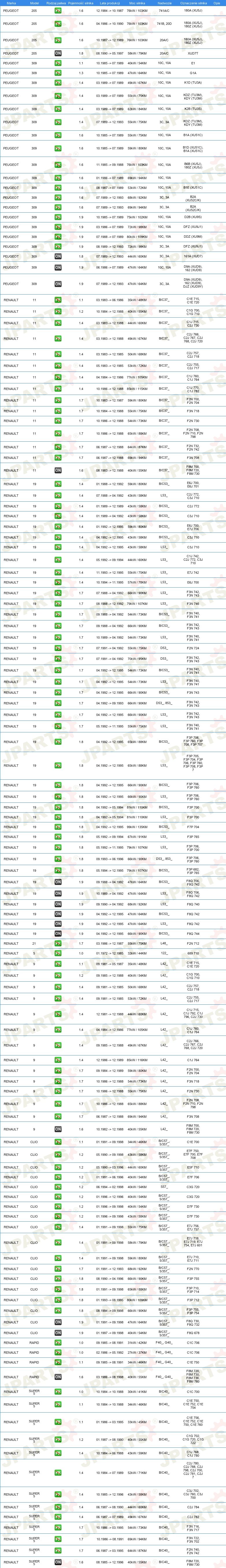Viewport: 226px width, 1568px height.
Task: Click the Oznaczenie silnika column header
Action: pos(194,3)
